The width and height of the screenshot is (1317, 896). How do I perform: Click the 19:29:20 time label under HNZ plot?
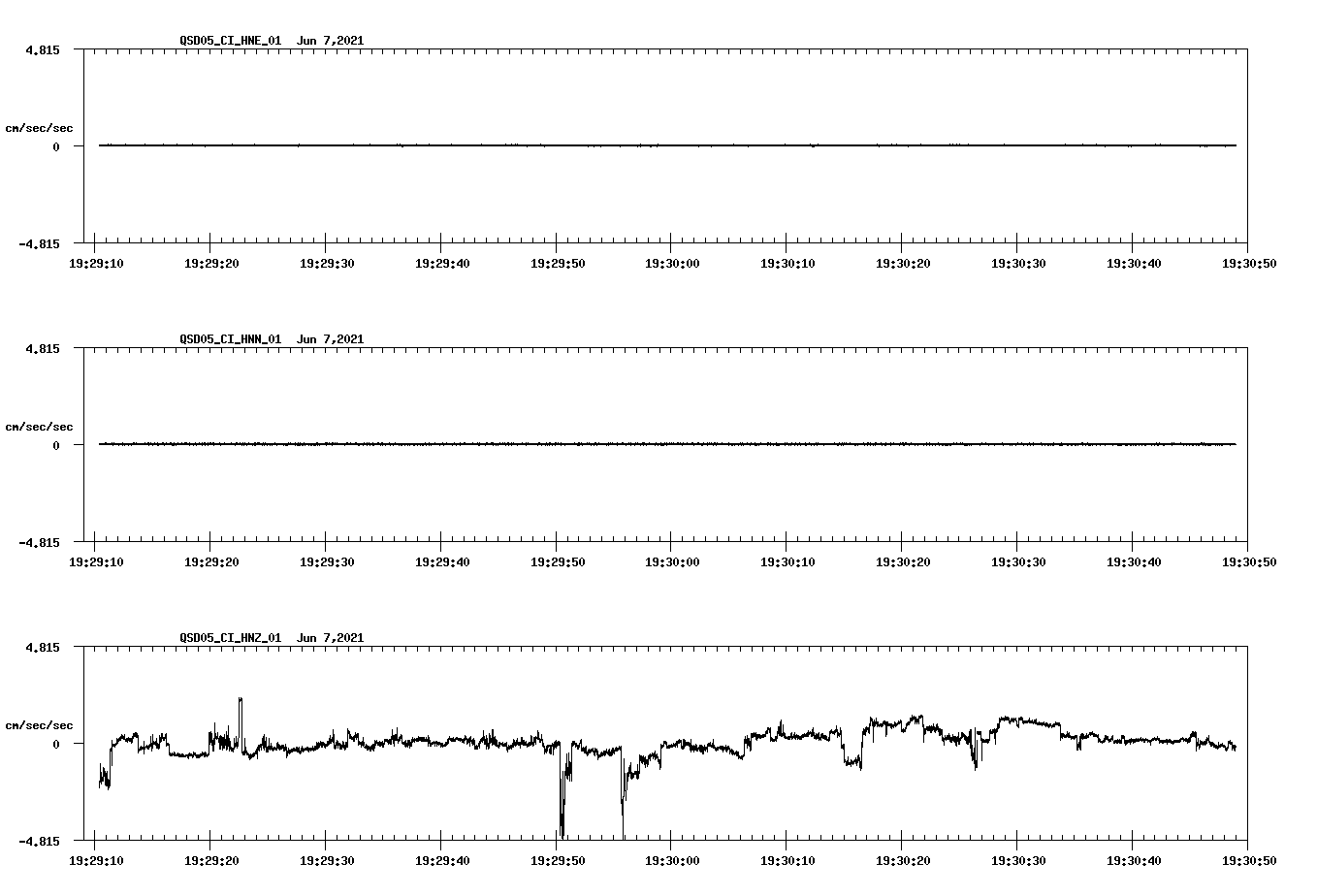(210, 860)
